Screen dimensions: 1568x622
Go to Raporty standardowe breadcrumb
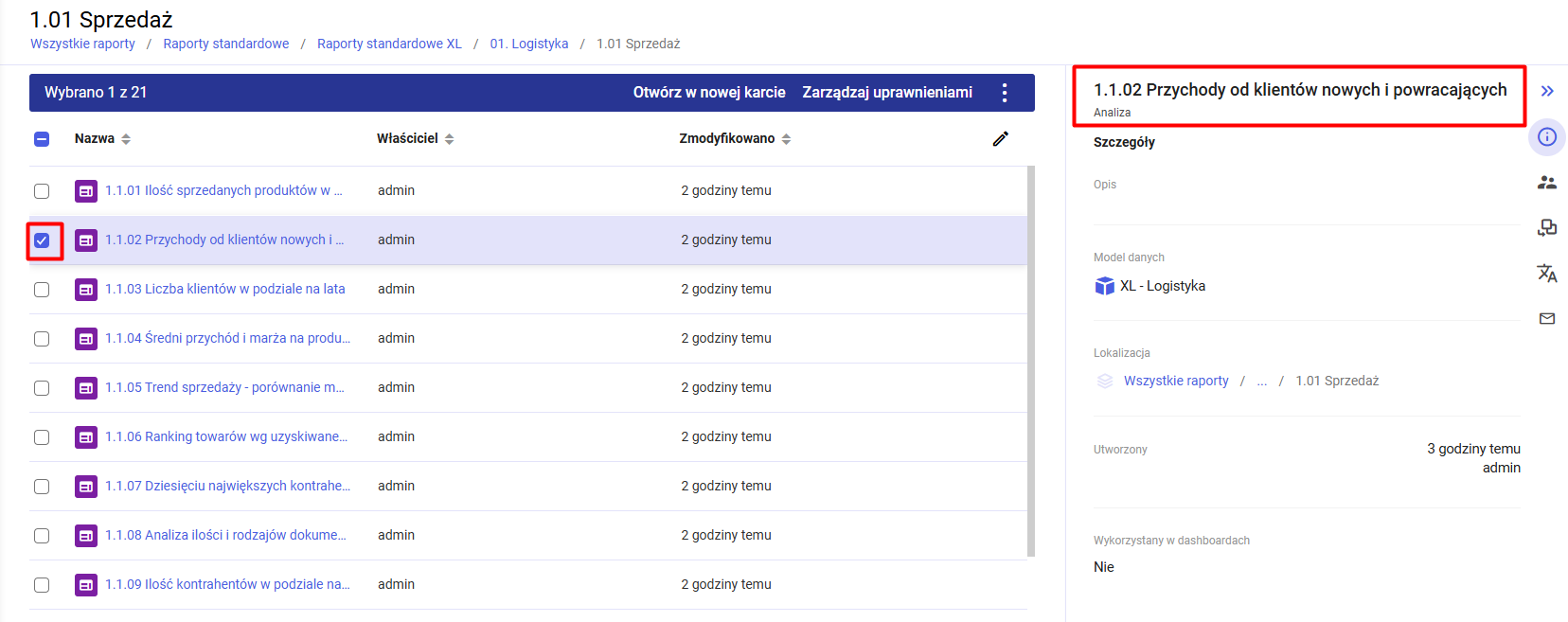pos(226,44)
